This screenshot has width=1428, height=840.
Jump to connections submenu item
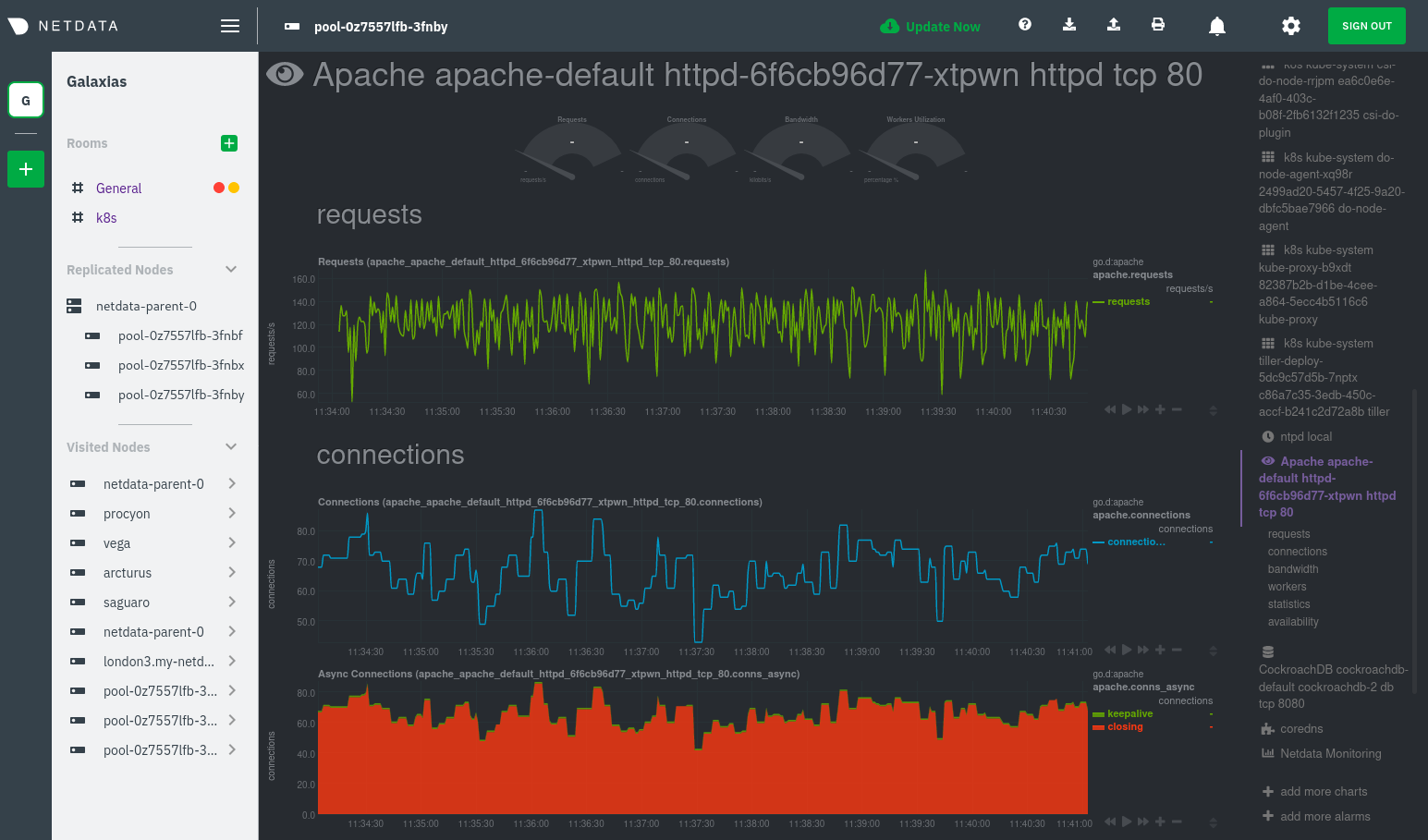1298,552
